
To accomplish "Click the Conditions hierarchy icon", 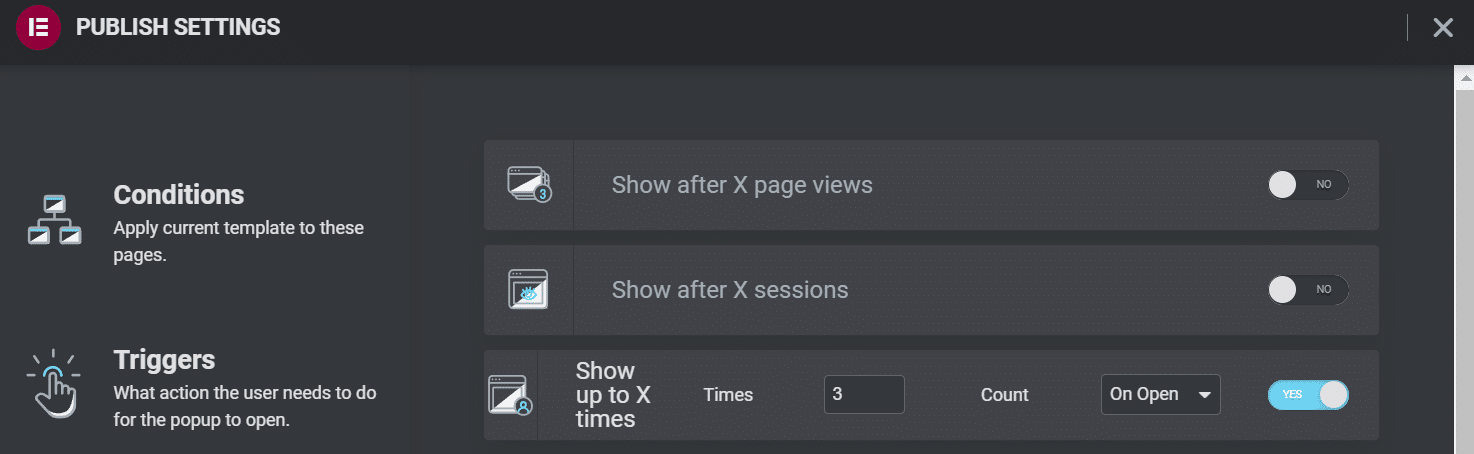I will click(x=53, y=220).
